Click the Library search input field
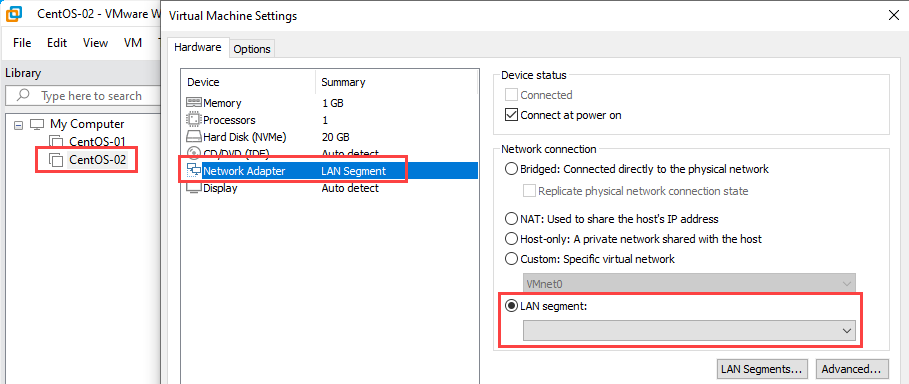Screen dimensions: 909x384 [x=82, y=96]
